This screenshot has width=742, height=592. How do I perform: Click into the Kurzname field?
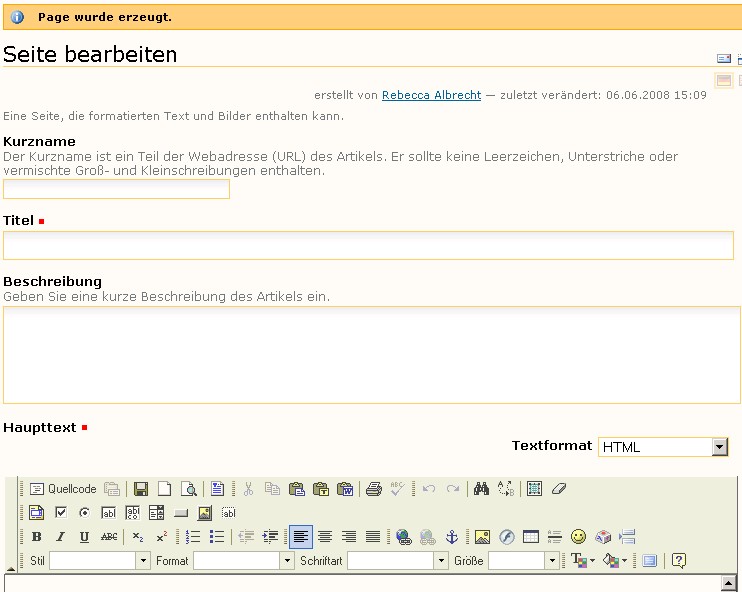click(116, 189)
